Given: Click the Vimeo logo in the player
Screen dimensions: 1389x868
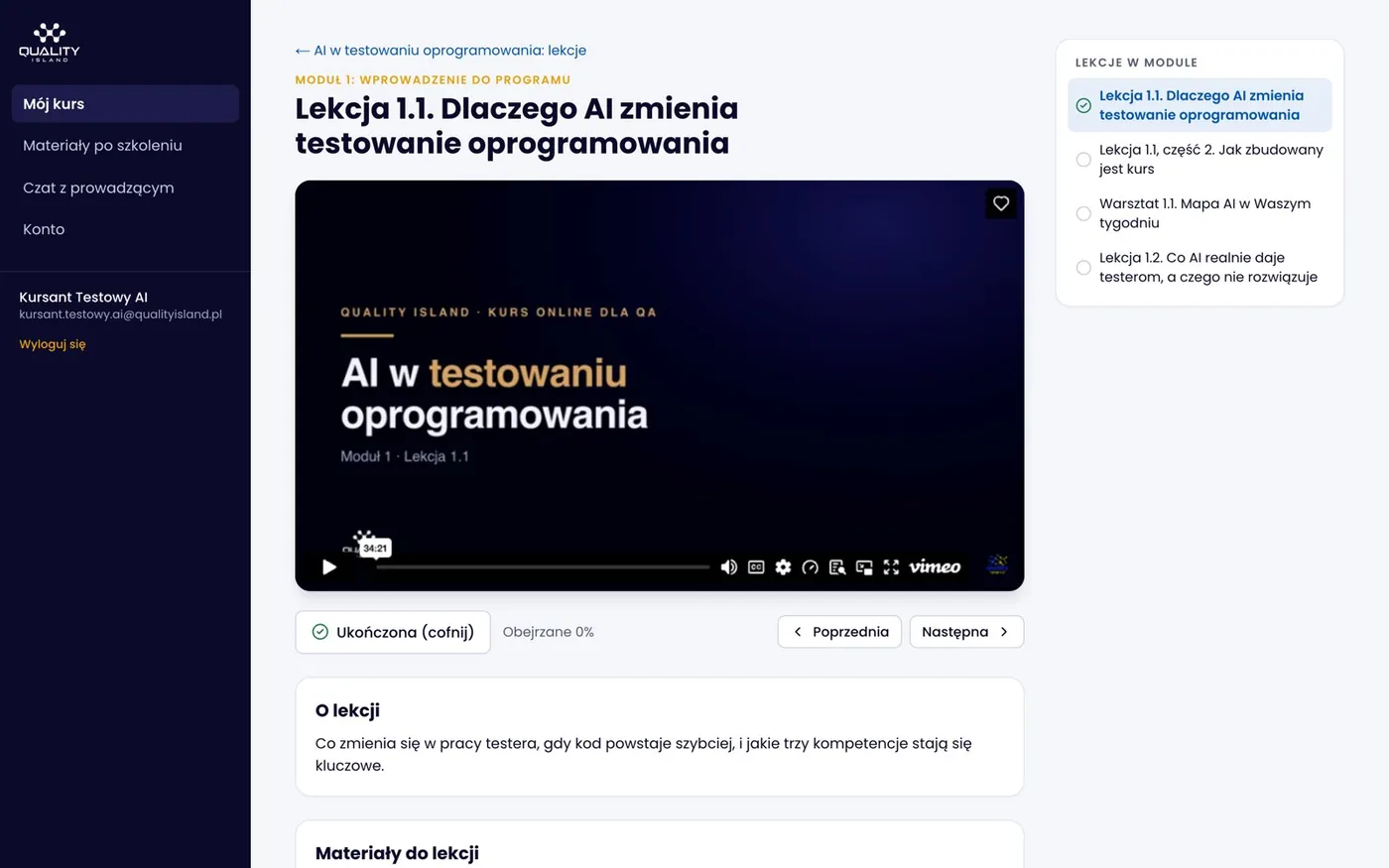Looking at the screenshot, I should pos(935,566).
